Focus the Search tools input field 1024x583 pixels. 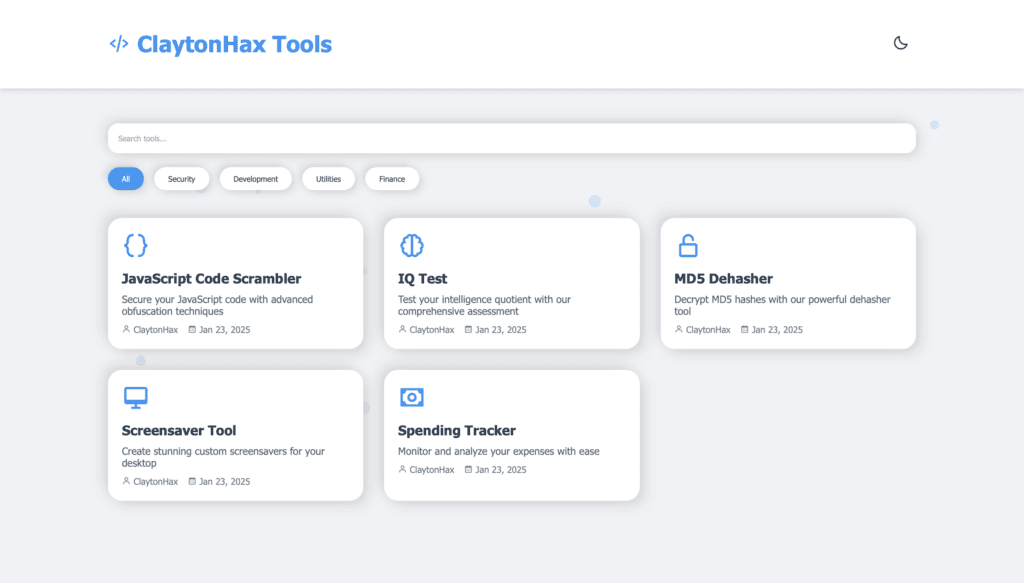pyautogui.click(x=511, y=138)
